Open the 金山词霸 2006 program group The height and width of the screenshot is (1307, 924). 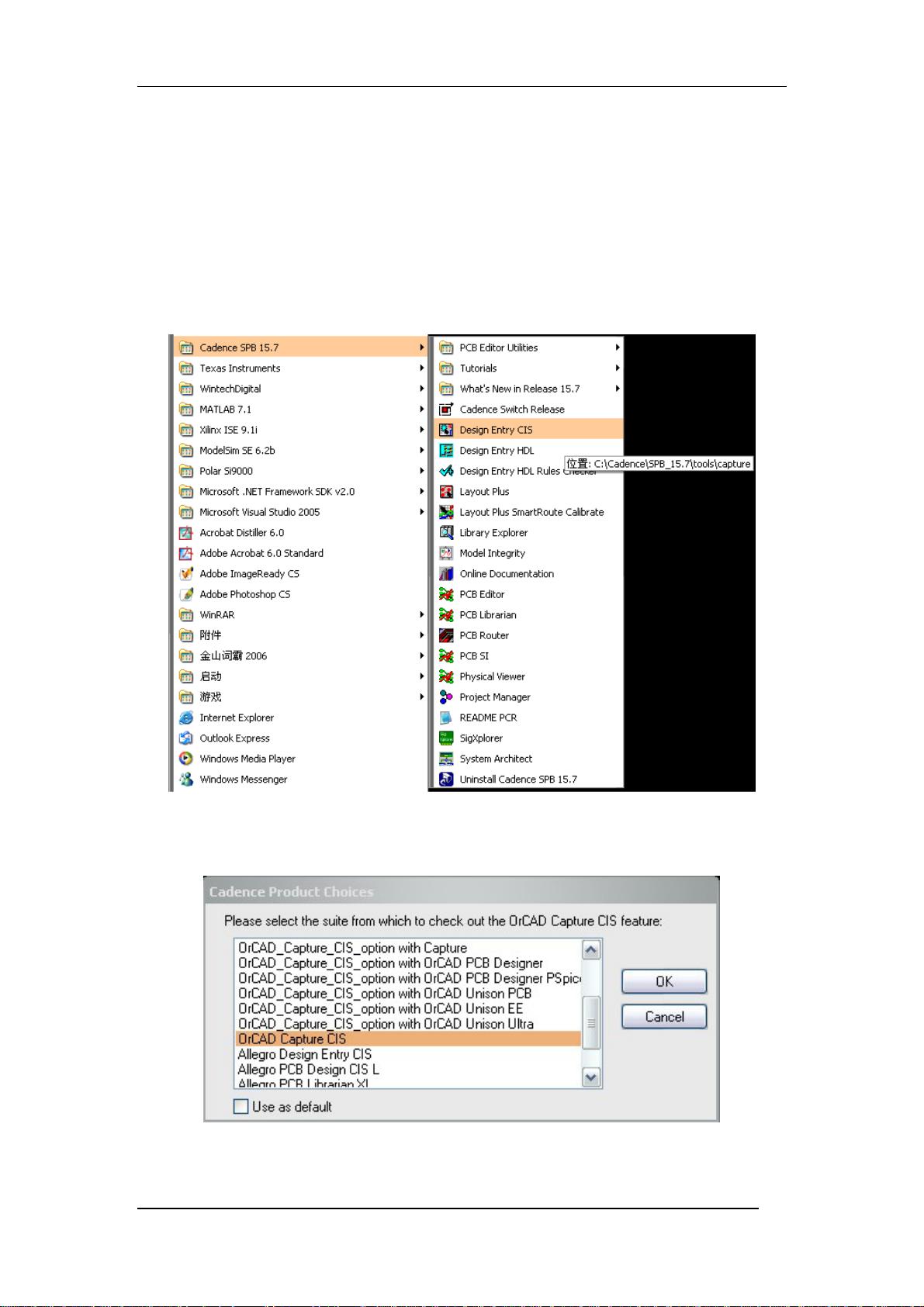coord(301,656)
